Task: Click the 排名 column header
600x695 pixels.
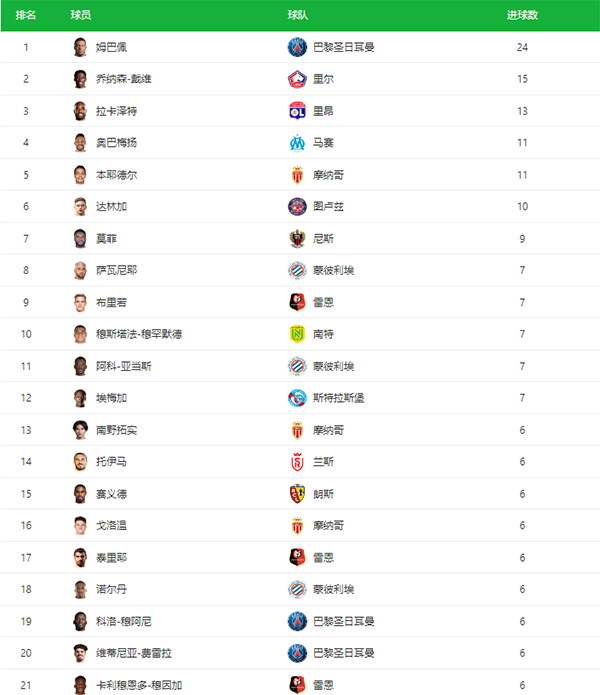Action: (26, 15)
